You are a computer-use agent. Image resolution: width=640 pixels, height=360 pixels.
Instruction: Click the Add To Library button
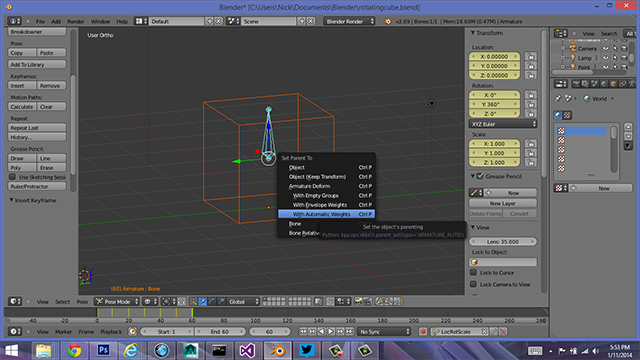click(37, 64)
